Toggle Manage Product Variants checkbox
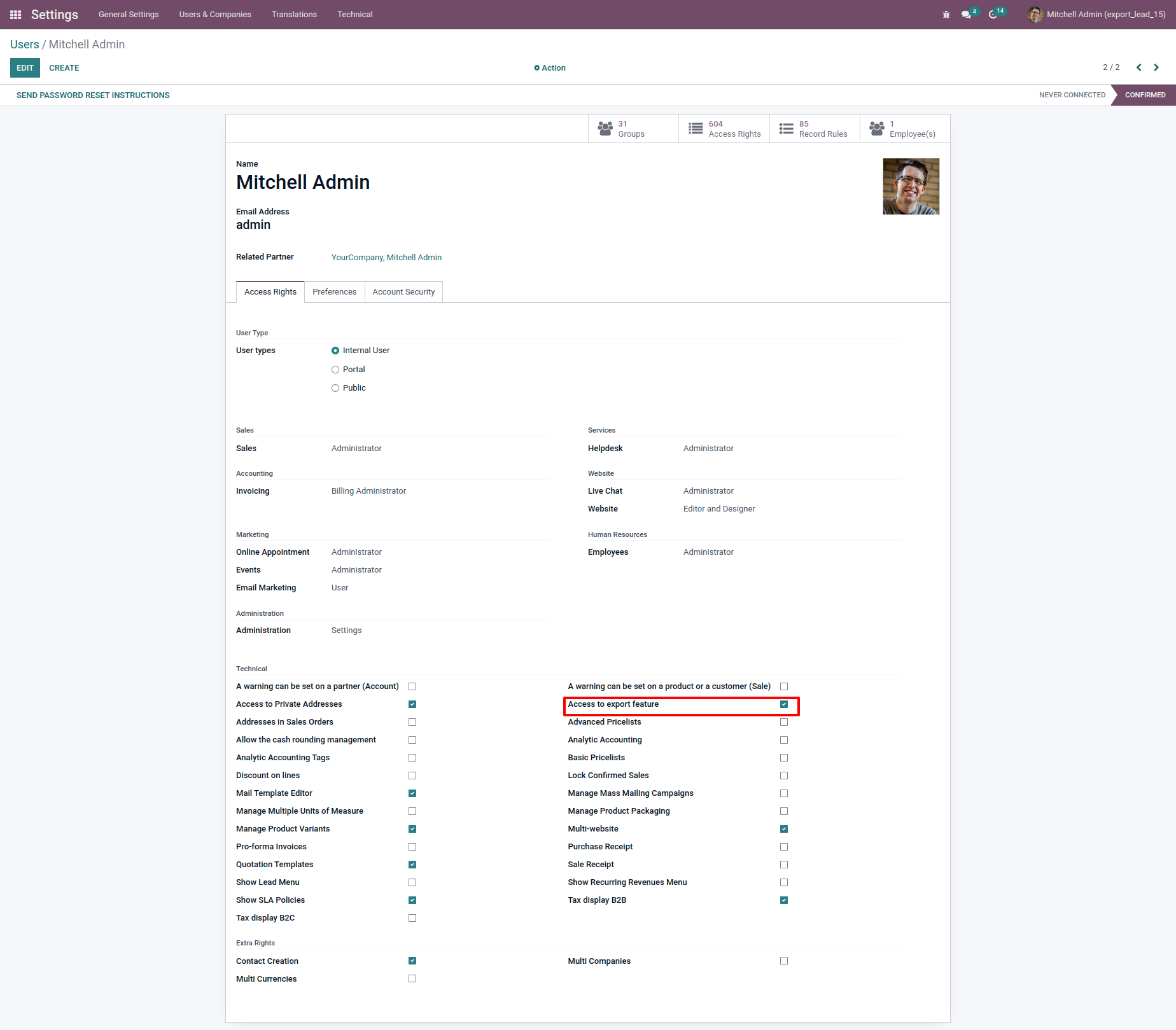 click(x=412, y=829)
